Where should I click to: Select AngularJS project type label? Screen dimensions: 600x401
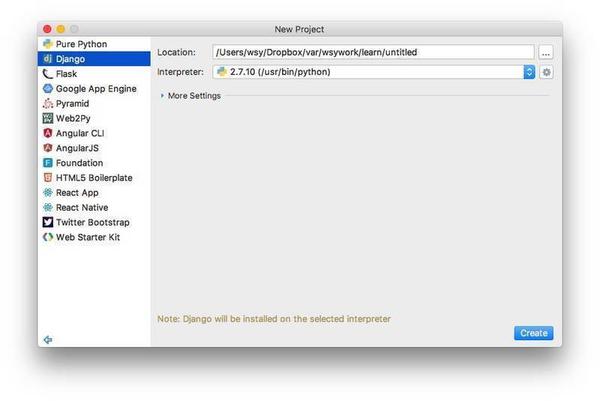click(x=77, y=148)
